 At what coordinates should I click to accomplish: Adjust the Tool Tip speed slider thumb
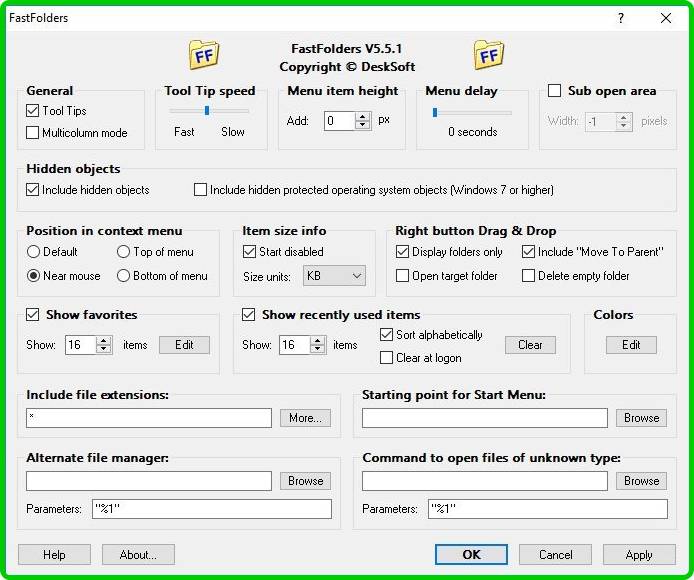coord(207,111)
